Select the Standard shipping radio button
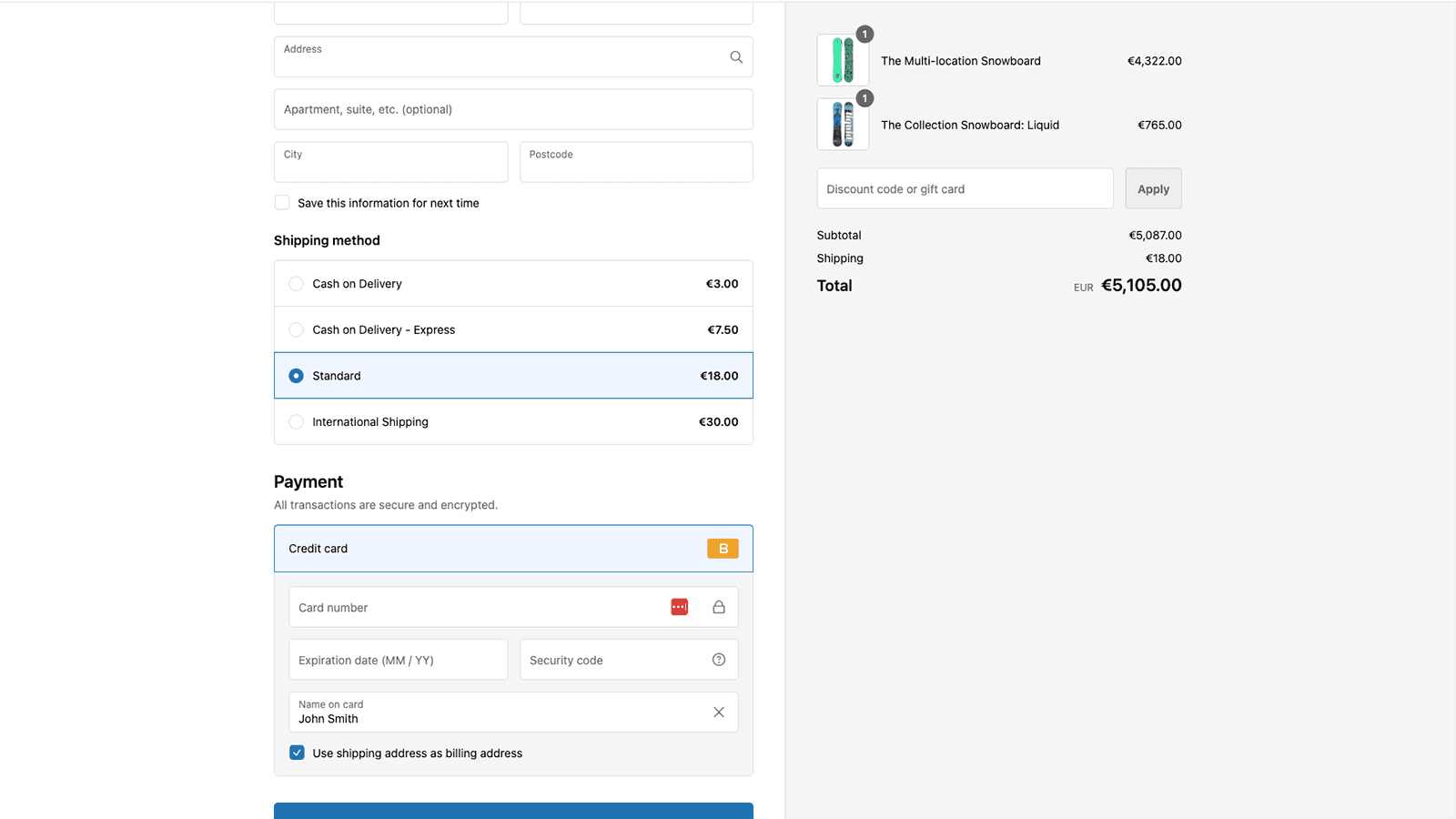The height and width of the screenshot is (819, 1456). tap(296, 376)
